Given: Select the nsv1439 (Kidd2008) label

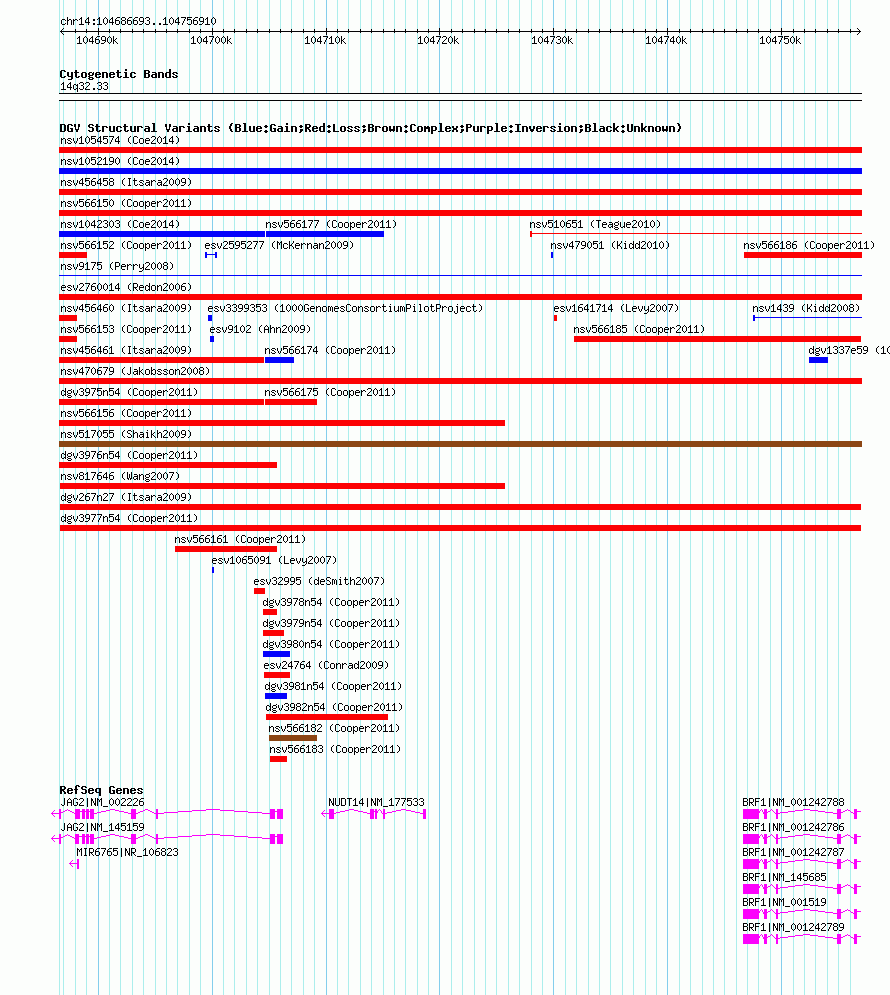Looking at the screenshot, I should [806, 308].
